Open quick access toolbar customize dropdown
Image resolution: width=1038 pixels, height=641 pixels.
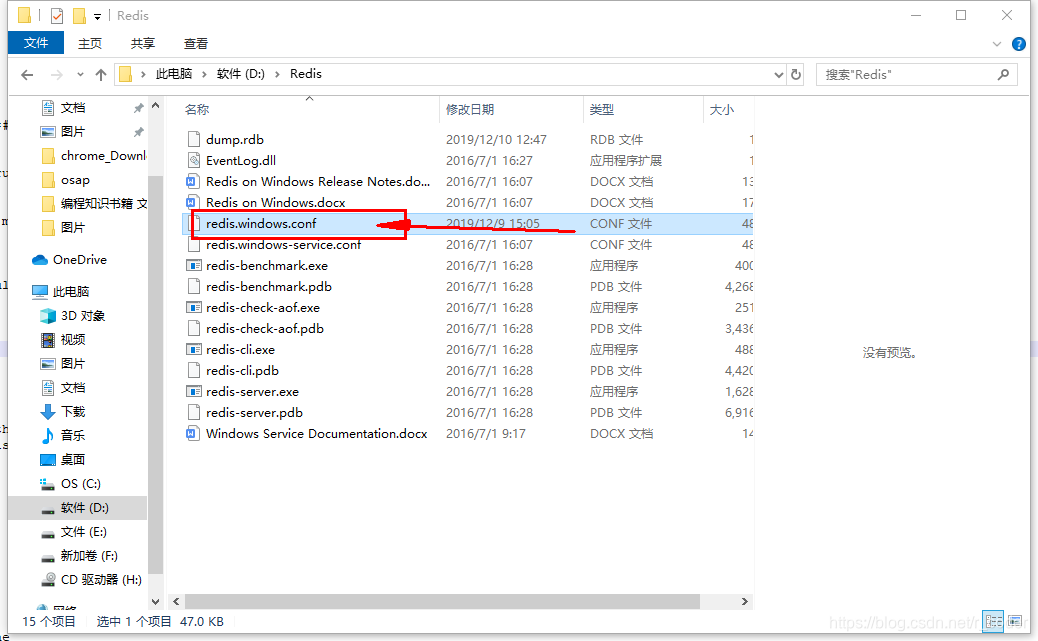point(97,17)
